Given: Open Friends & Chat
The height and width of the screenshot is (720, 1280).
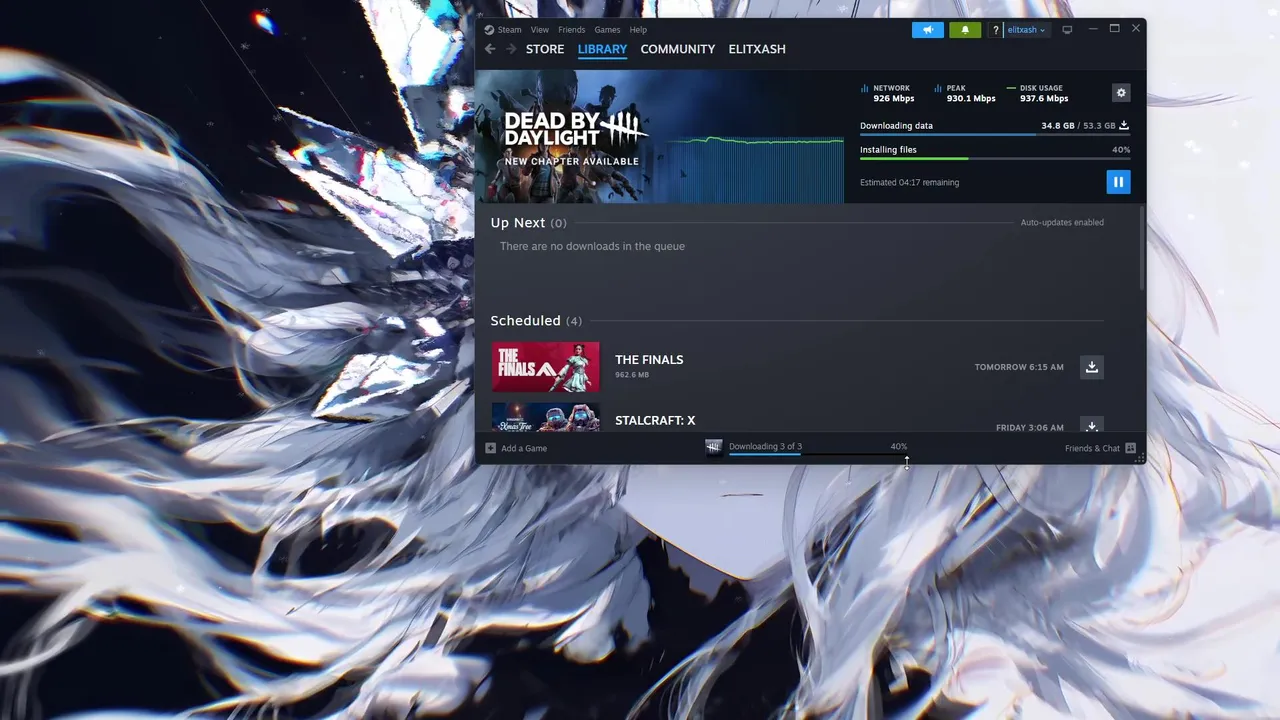Looking at the screenshot, I should pos(1100,448).
